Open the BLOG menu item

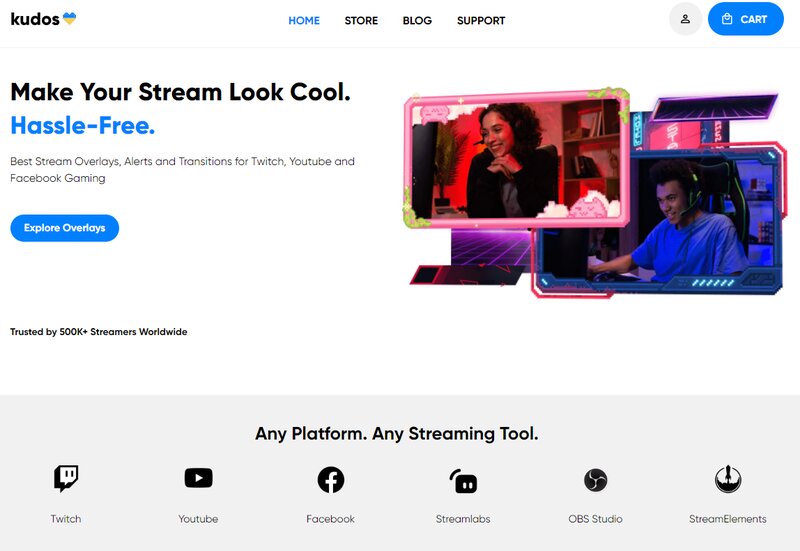click(x=417, y=20)
